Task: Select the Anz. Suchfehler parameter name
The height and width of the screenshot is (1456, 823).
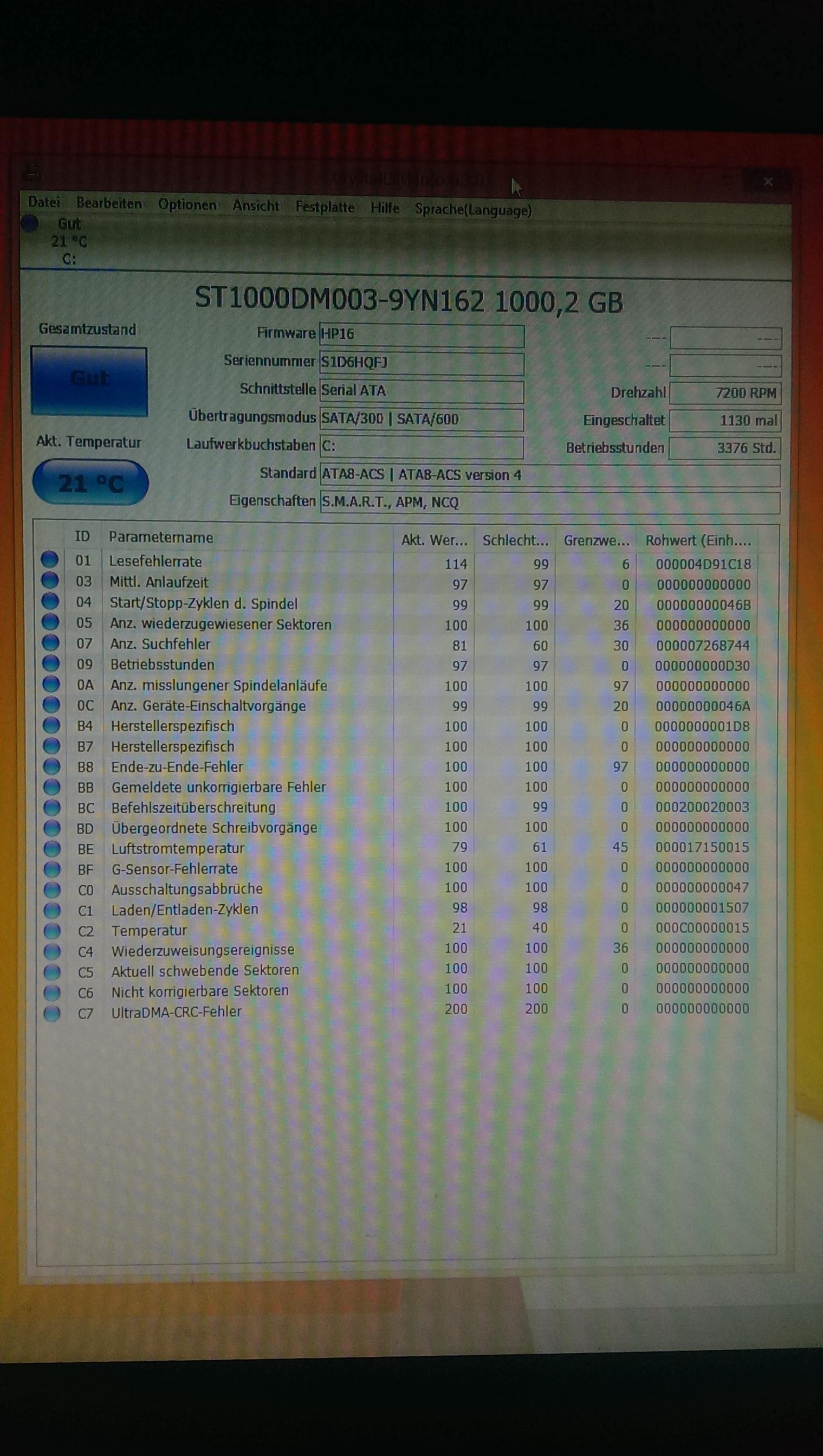Action: click(160, 644)
